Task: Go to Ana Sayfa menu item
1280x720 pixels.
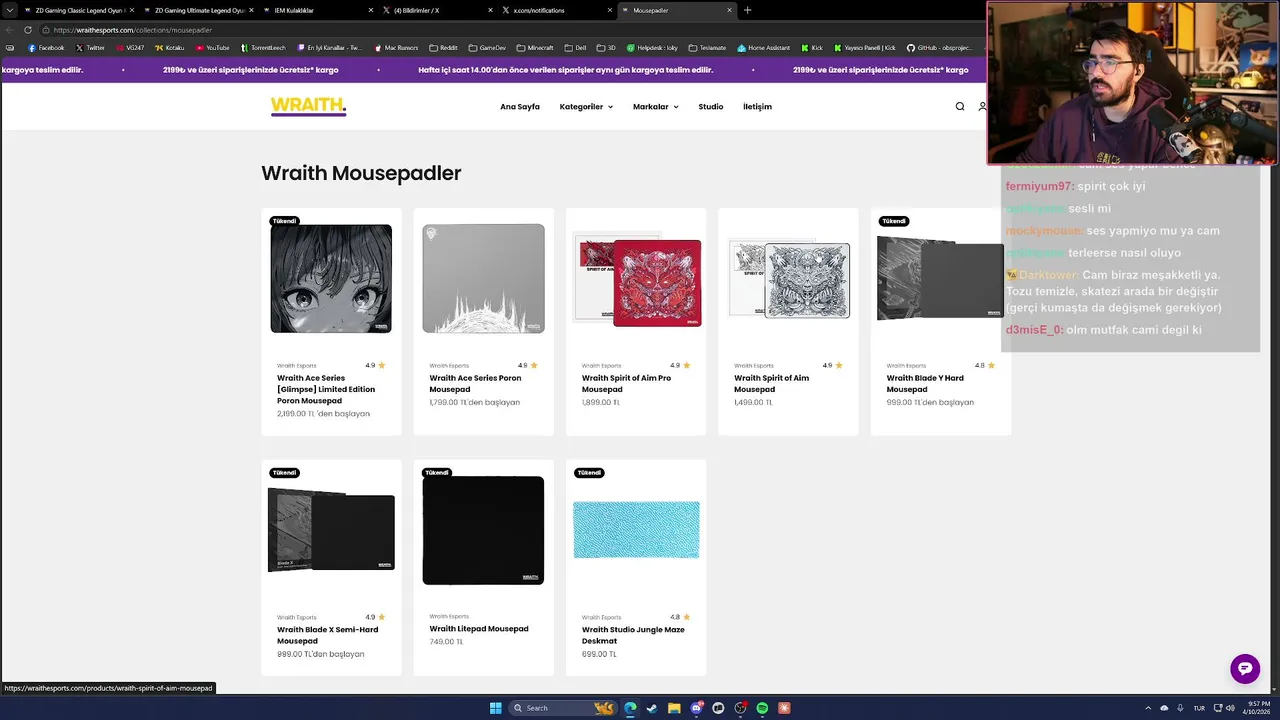Action: pyautogui.click(x=520, y=107)
